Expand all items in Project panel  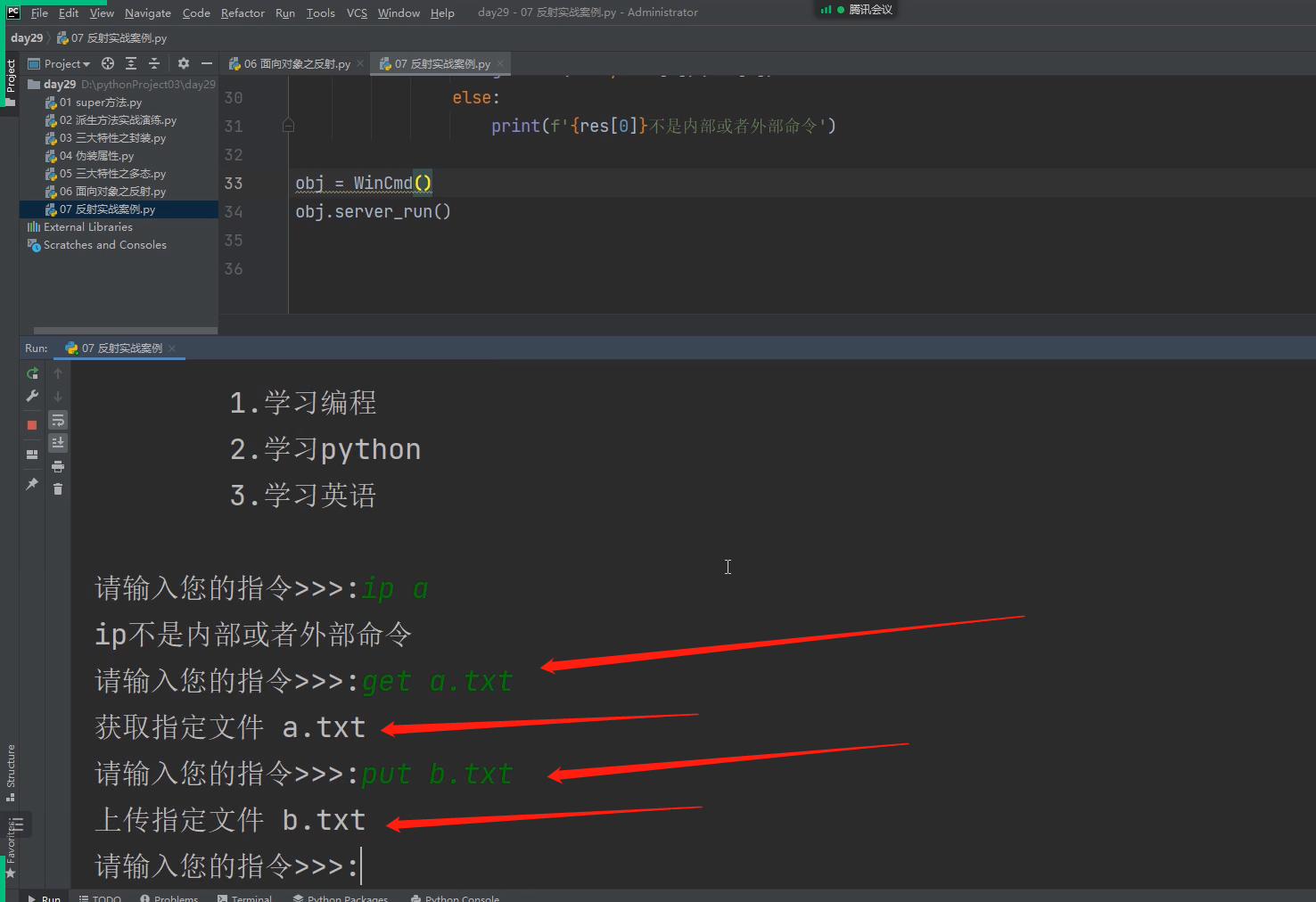click(131, 63)
